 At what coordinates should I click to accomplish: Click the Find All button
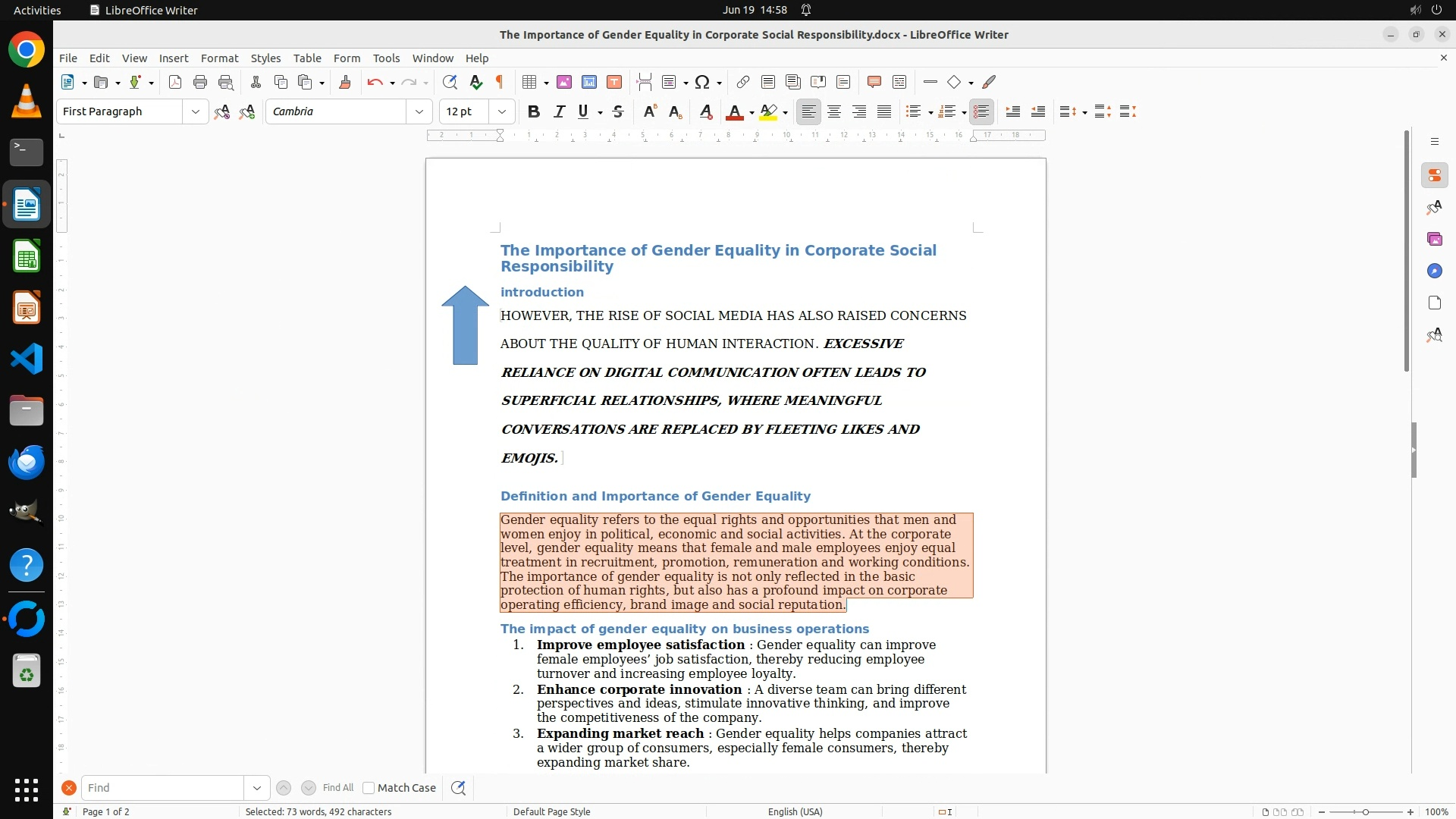[337, 788]
